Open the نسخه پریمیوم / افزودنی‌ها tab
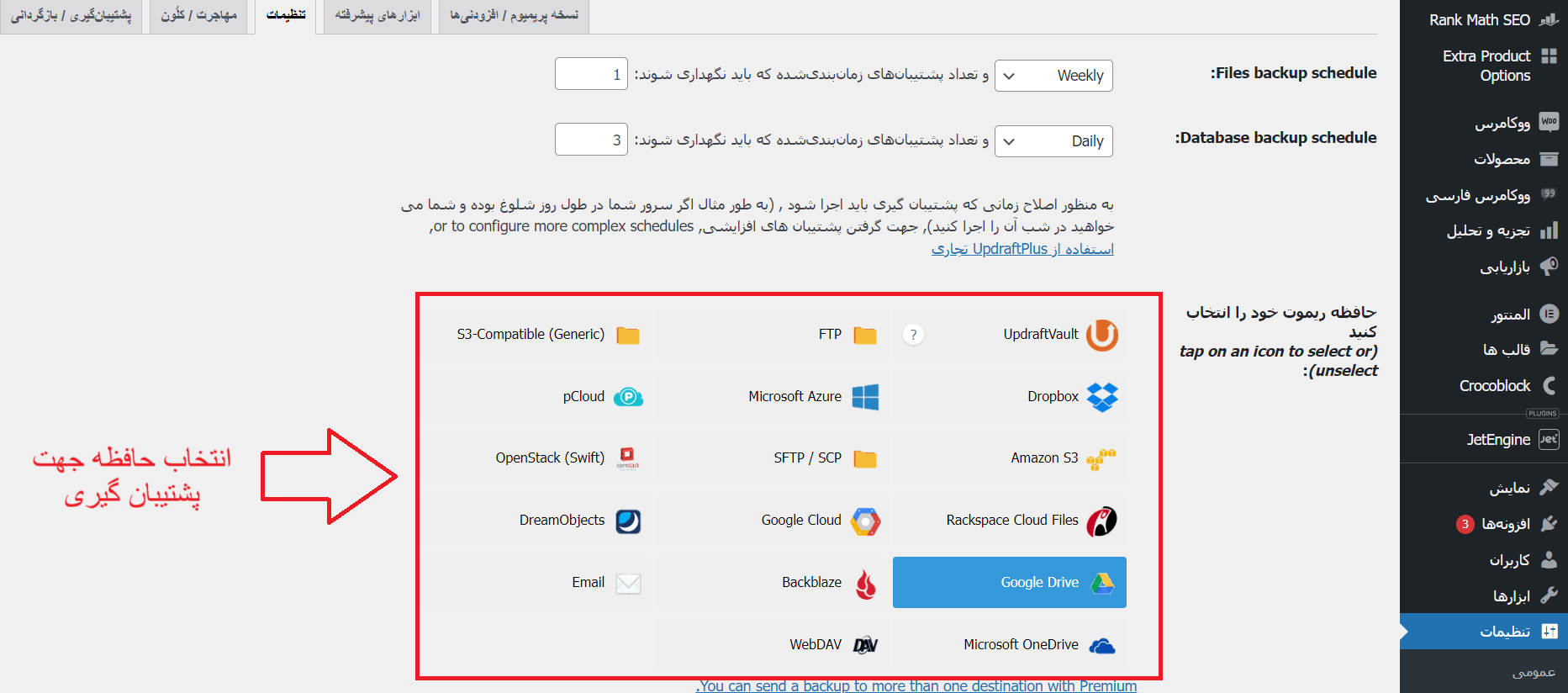The height and width of the screenshot is (693, 1568). click(x=514, y=16)
